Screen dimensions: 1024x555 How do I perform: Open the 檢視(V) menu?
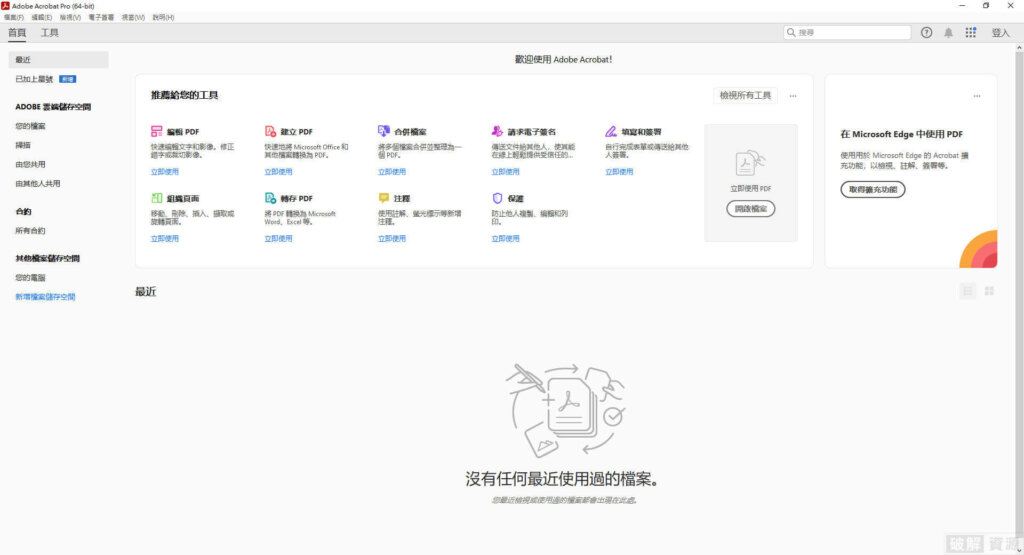(70, 18)
